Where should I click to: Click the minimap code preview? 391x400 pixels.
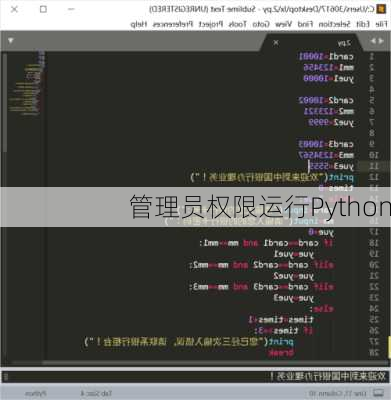click(28, 83)
